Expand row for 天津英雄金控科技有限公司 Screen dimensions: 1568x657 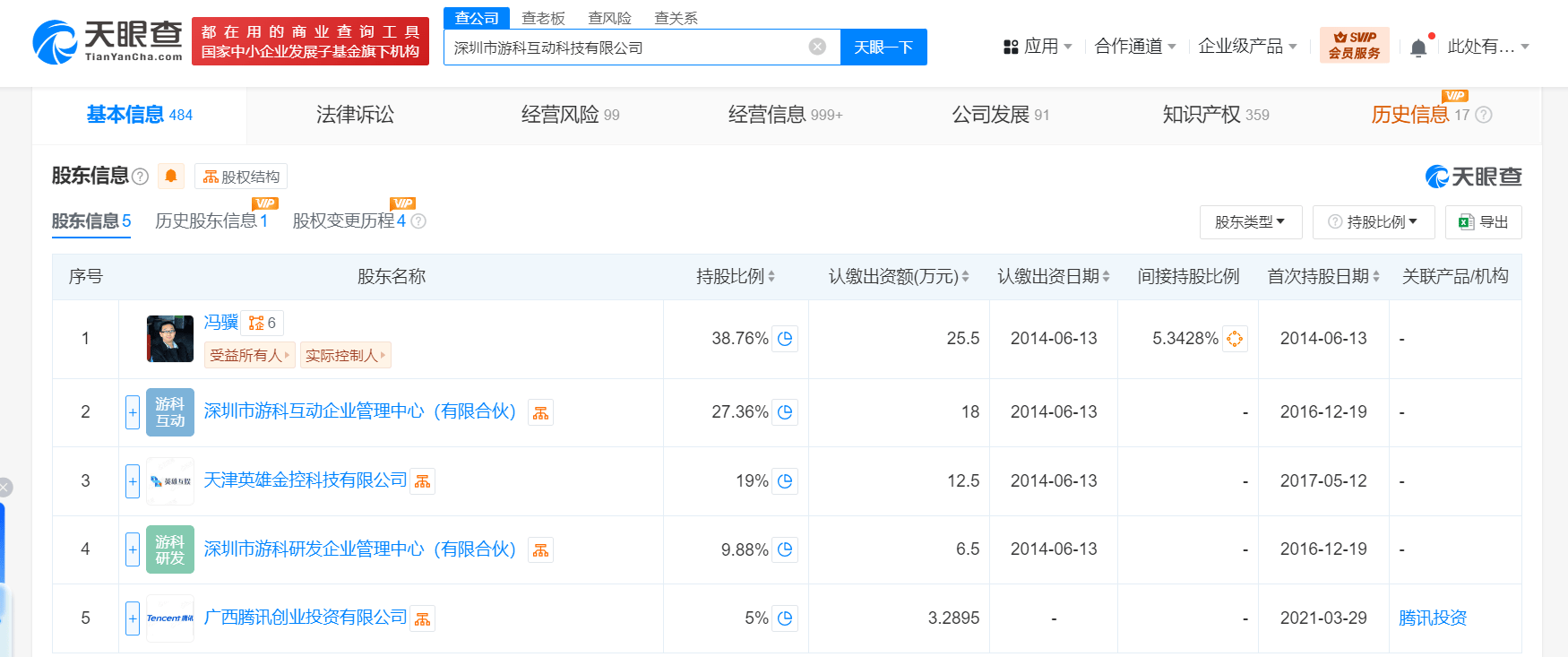pyautogui.click(x=133, y=481)
